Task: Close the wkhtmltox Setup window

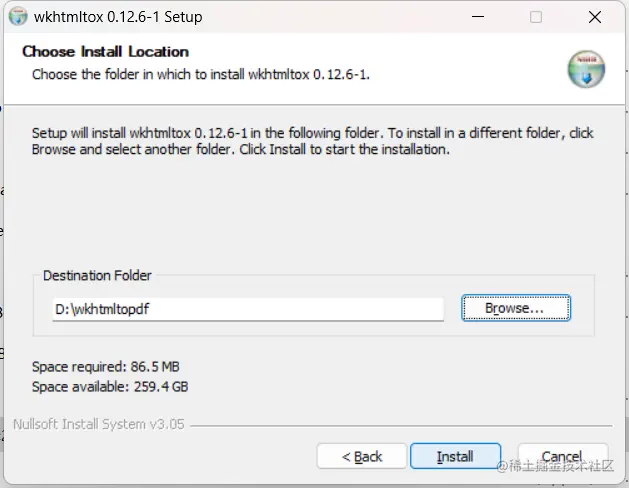Action: coord(595,17)
